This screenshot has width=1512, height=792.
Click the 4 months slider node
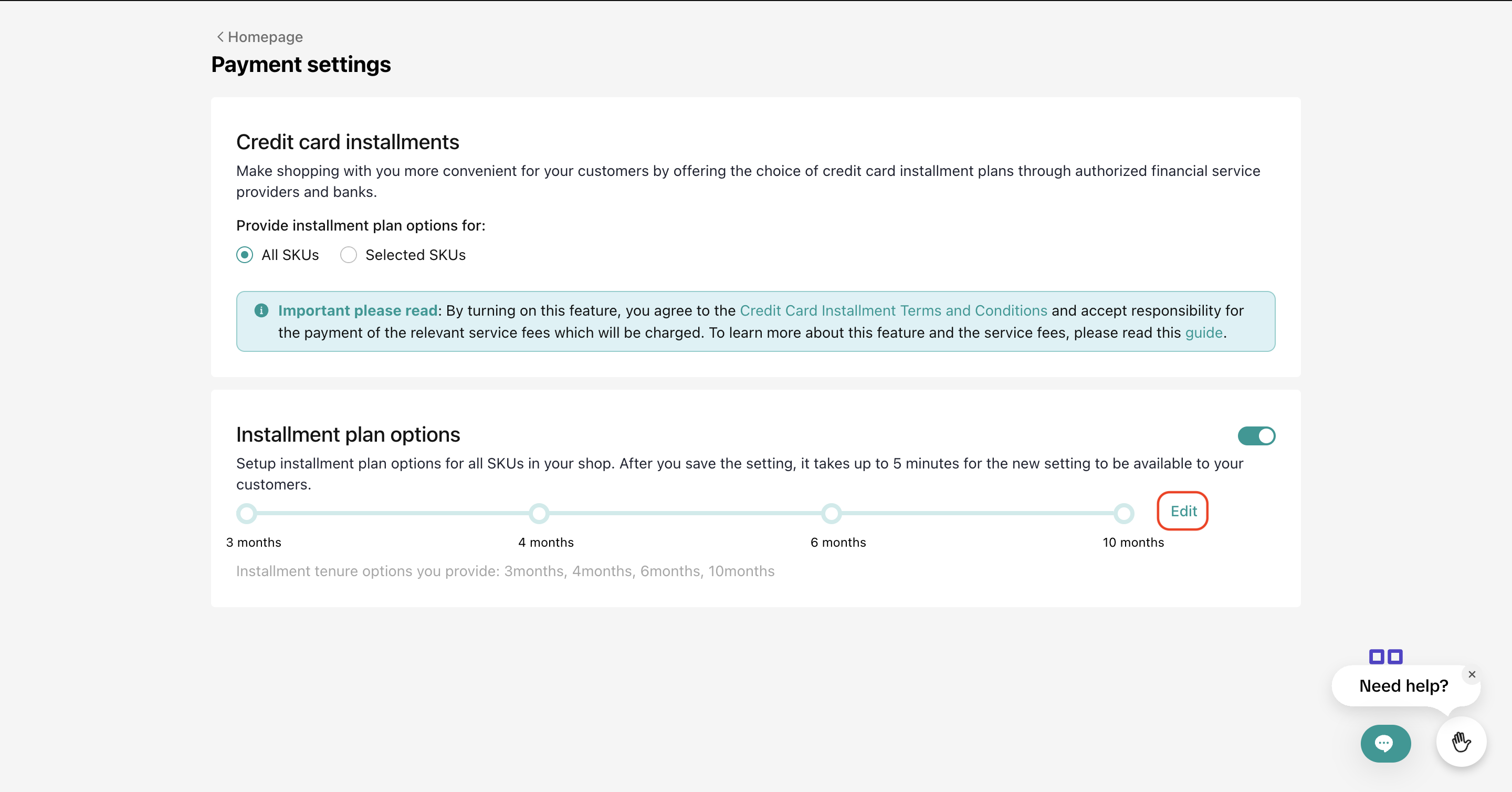tap(539, 514)
